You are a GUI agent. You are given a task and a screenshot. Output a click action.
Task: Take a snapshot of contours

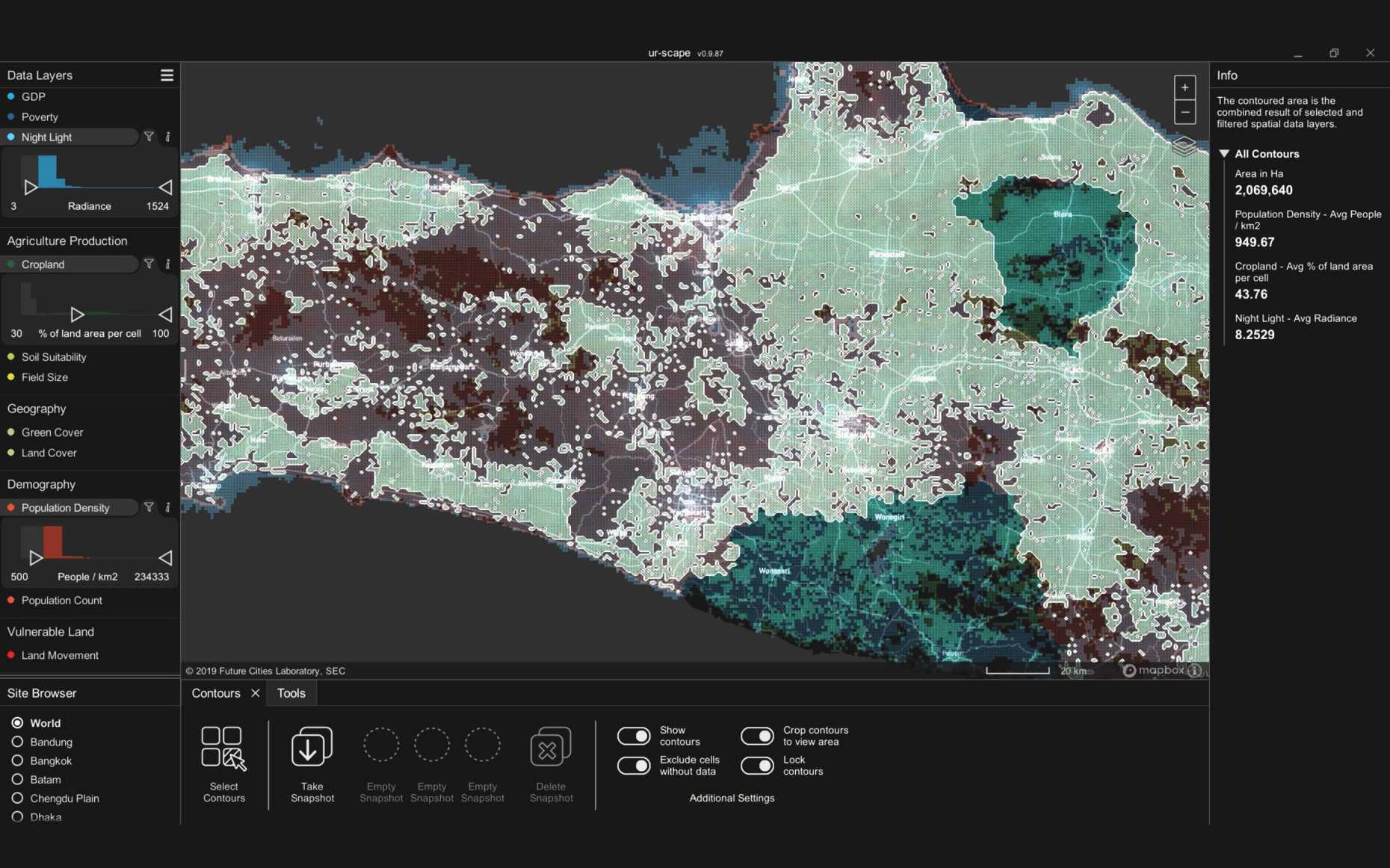tap(312, 747)
